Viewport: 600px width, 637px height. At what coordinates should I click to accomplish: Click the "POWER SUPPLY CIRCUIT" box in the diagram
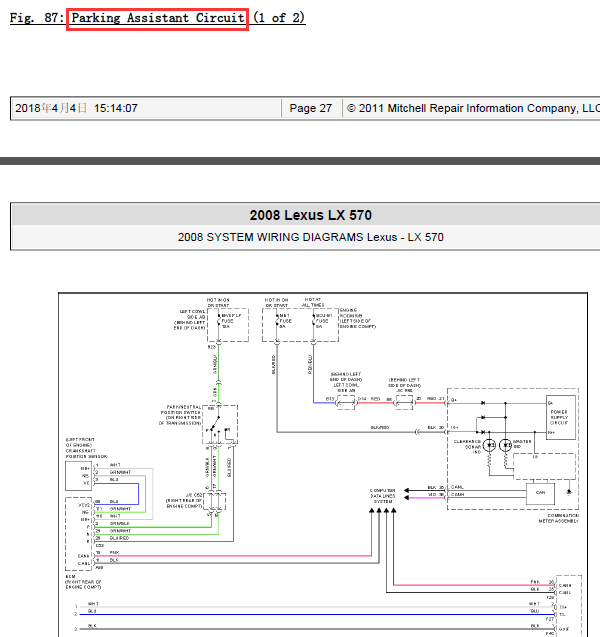561,417
